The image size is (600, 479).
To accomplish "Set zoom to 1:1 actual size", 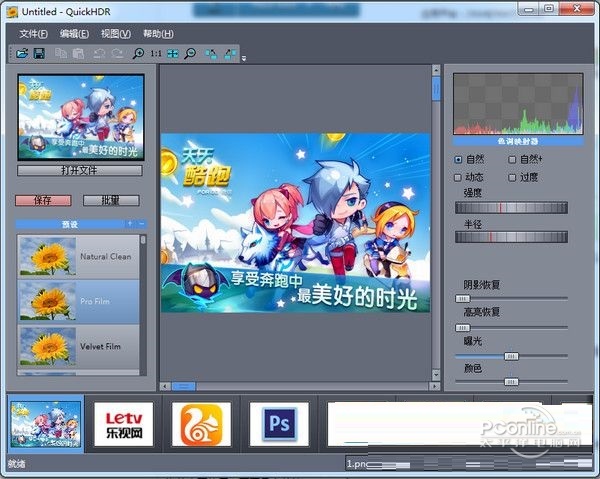I will coord(156,54).
